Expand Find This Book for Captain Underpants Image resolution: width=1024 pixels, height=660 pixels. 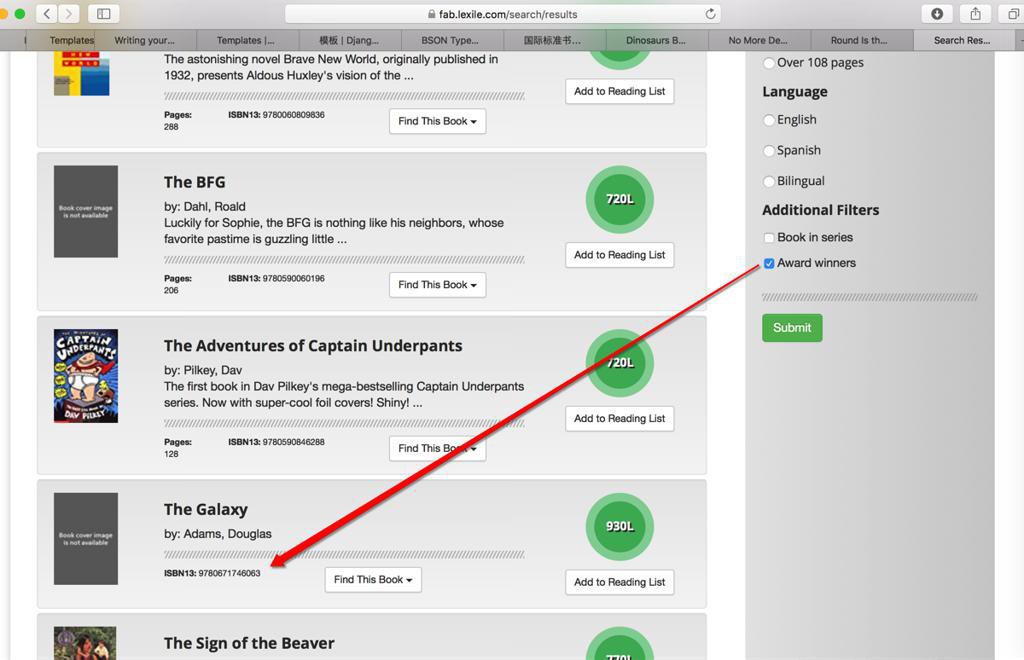point(438,448)
